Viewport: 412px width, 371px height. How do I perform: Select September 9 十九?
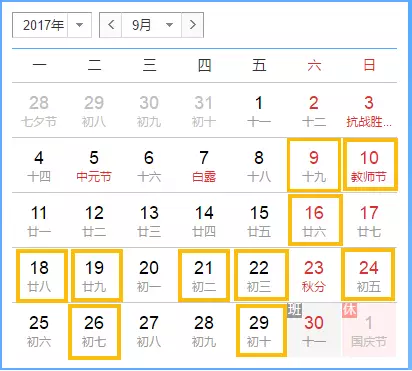click(x=314, y=165)
